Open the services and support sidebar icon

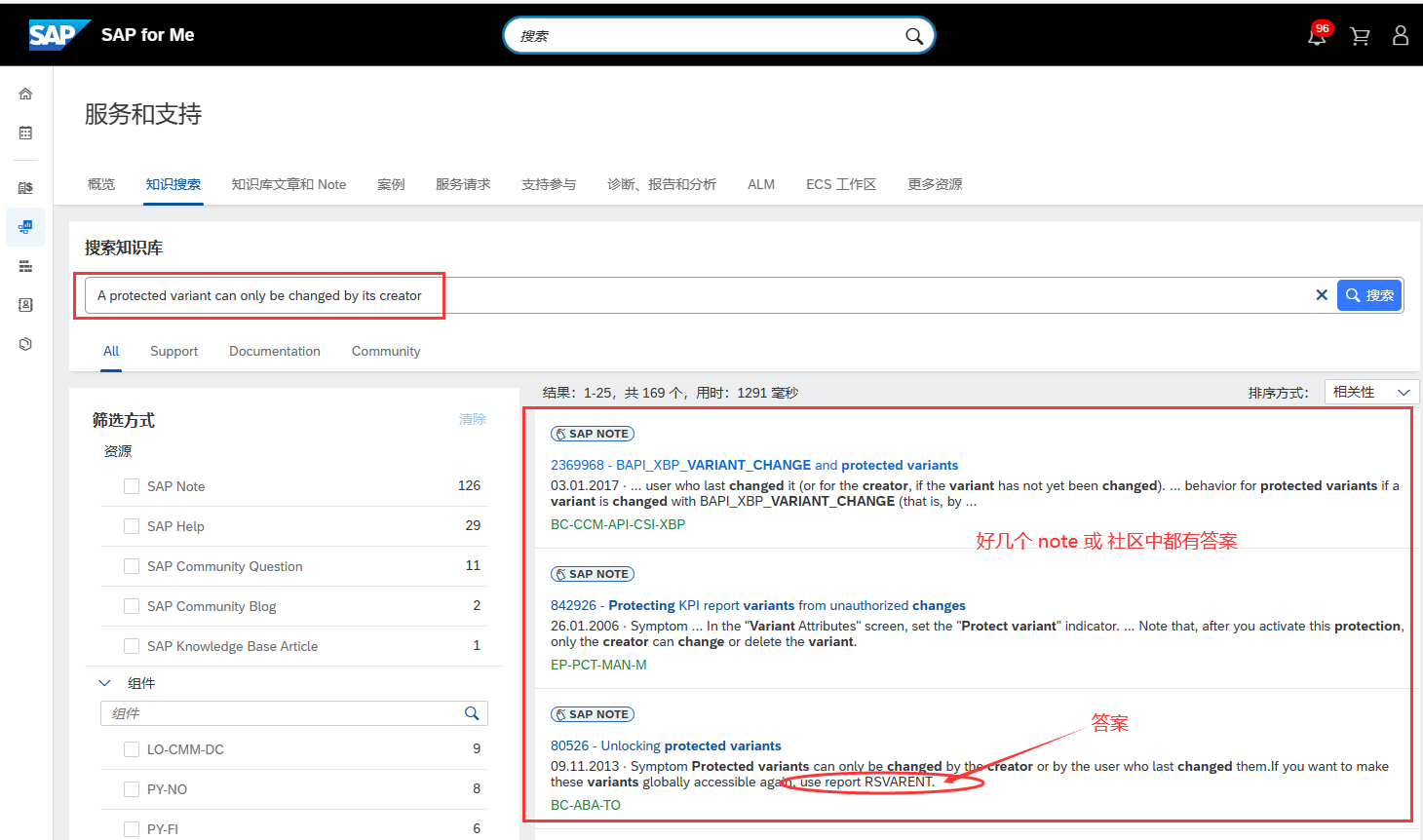tap(24, 226)
